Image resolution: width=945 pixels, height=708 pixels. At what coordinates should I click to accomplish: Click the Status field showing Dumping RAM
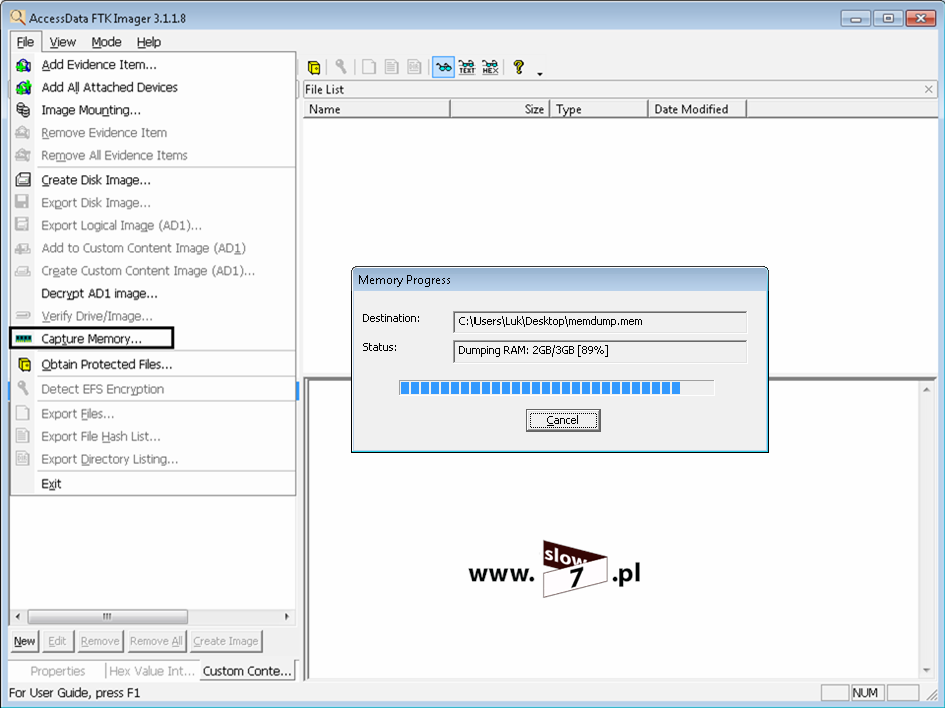600,351
